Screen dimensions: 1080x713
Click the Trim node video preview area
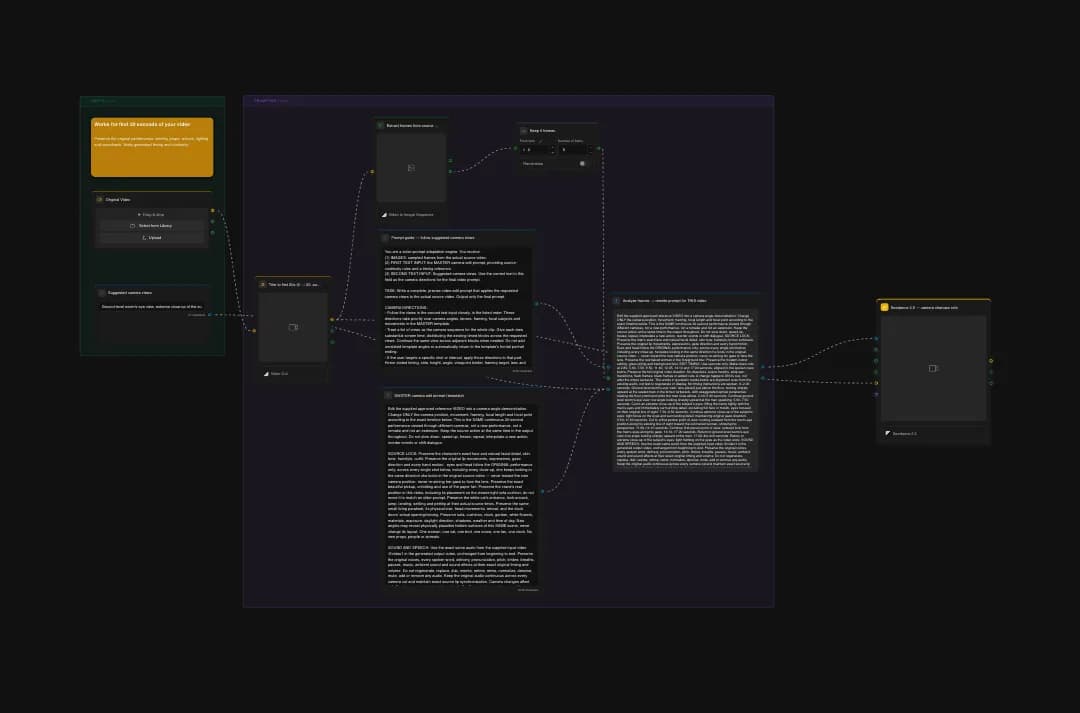click(293, 327)
